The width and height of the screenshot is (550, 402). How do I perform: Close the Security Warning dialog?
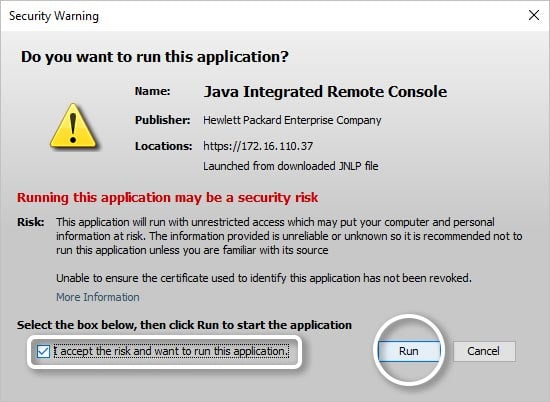[x=534, y=15]
